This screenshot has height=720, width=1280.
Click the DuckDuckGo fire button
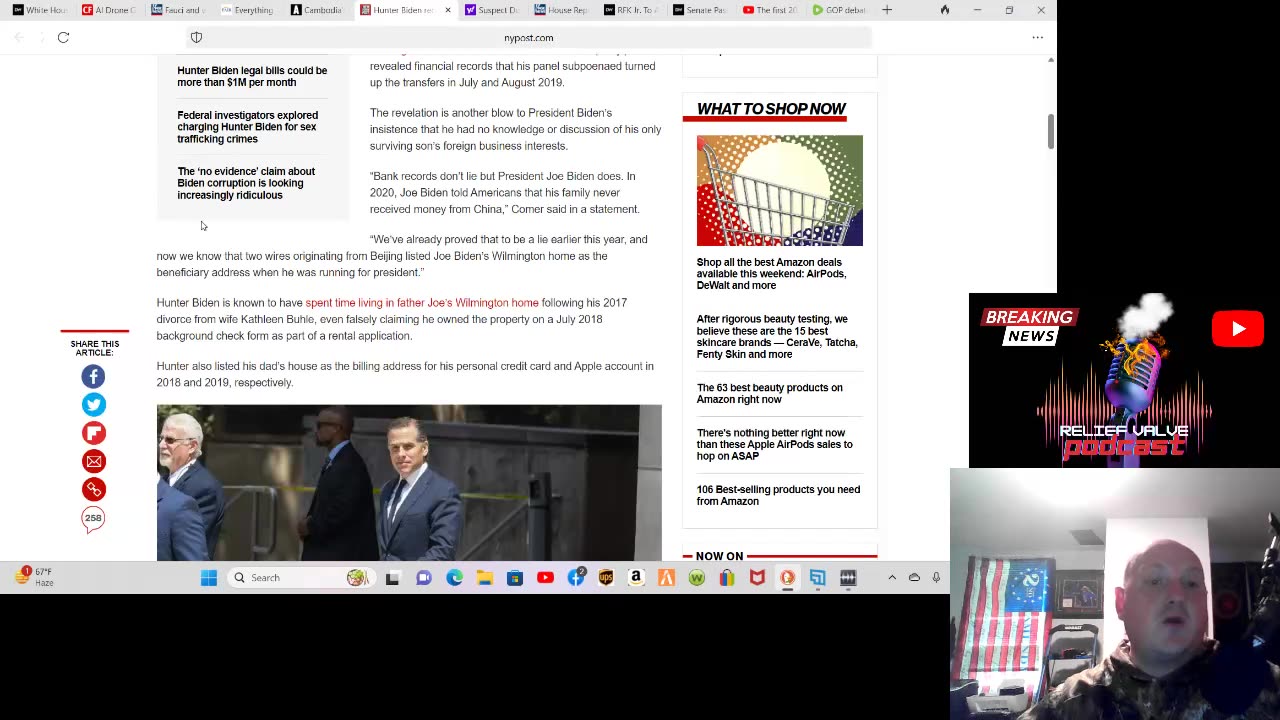pyautogui.click(x=944, y=10)
